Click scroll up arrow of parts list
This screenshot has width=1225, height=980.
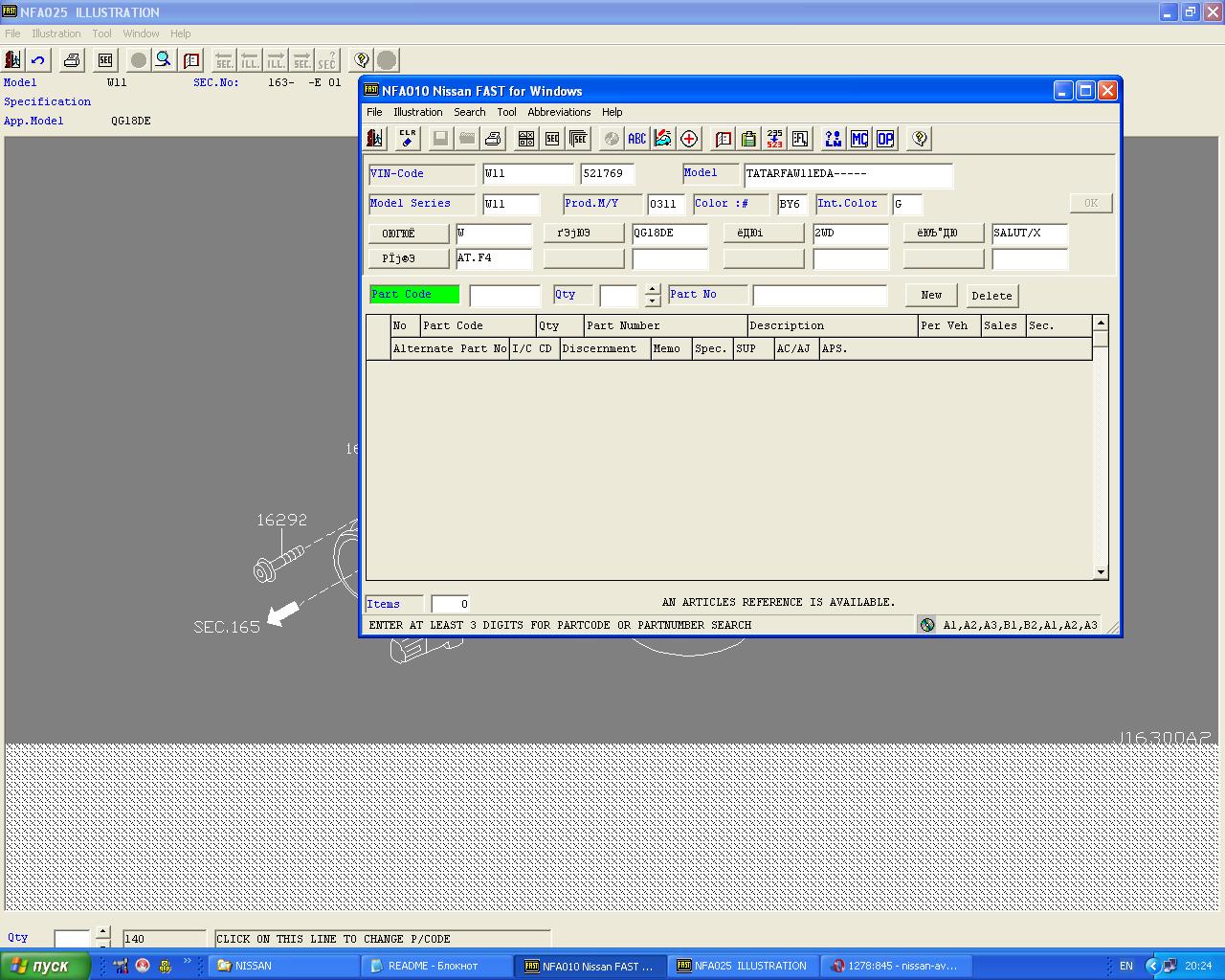[1101, 323]
